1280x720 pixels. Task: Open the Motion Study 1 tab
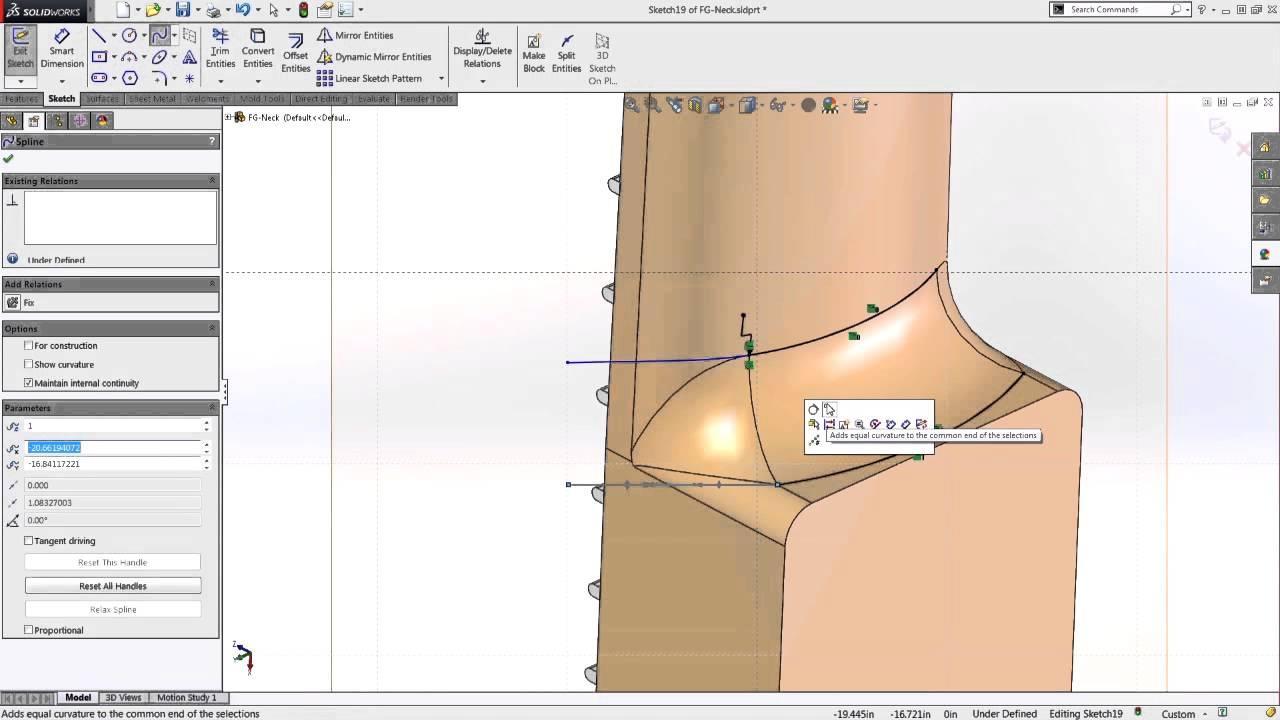pos(186,697)
